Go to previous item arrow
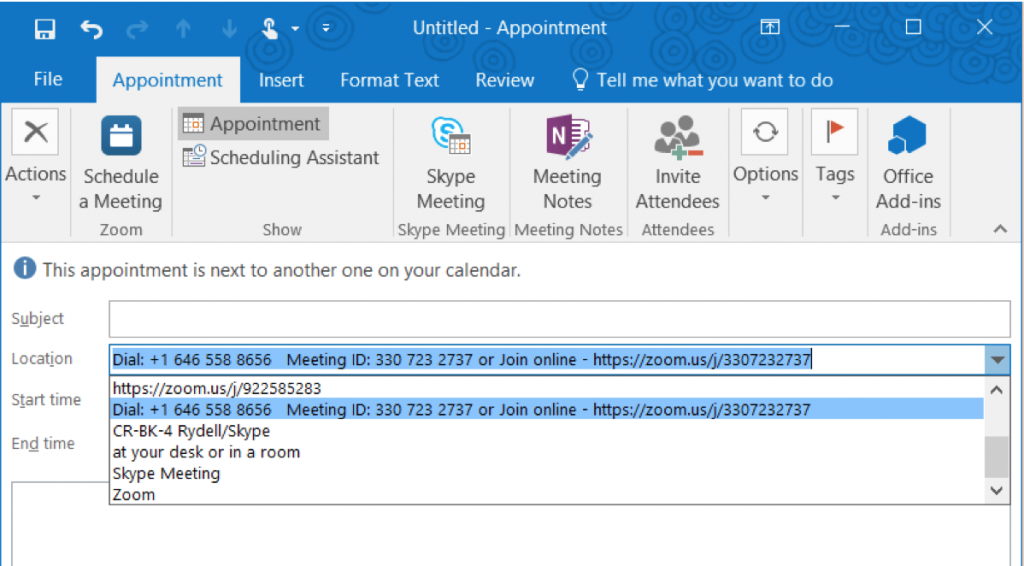This screenshot has width=1024, height=566. click(184, 28)
